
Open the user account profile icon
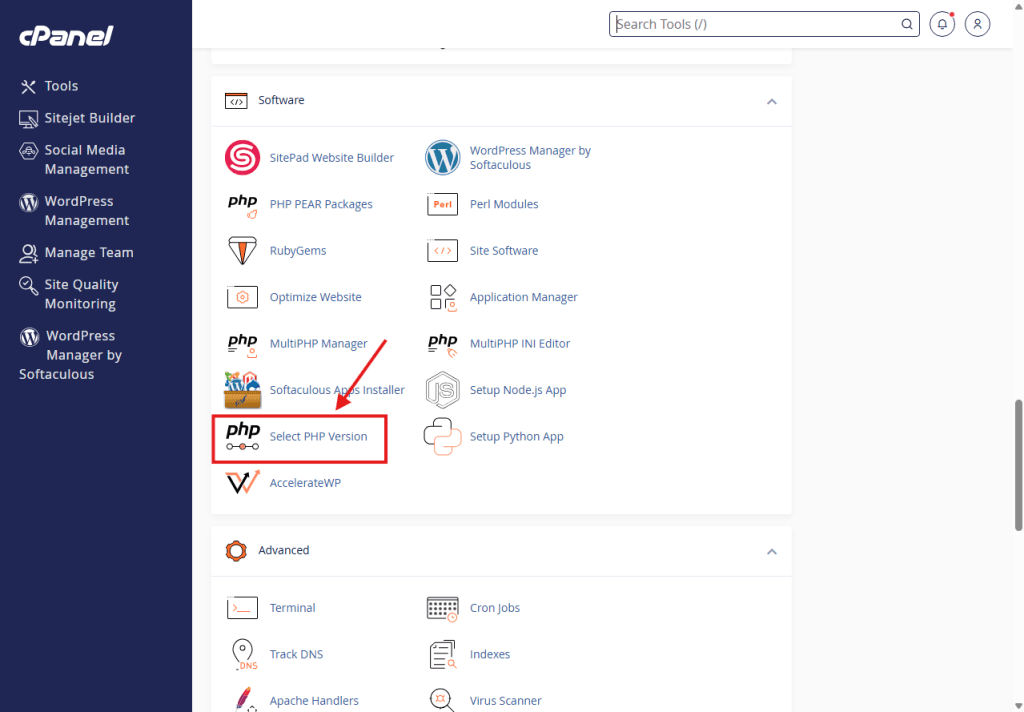click(977, 24)
